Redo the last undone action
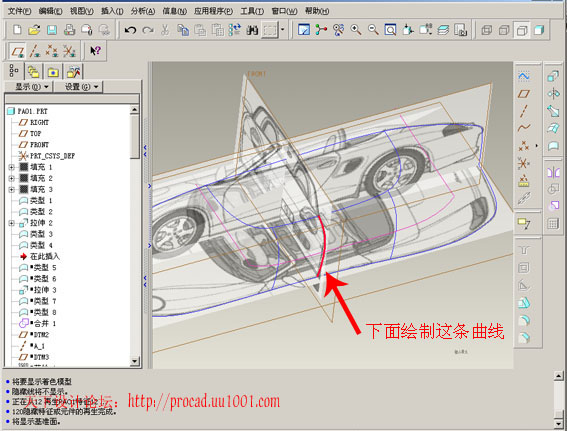567x431 pixels. pyautogui.click(x=148, y=30)
